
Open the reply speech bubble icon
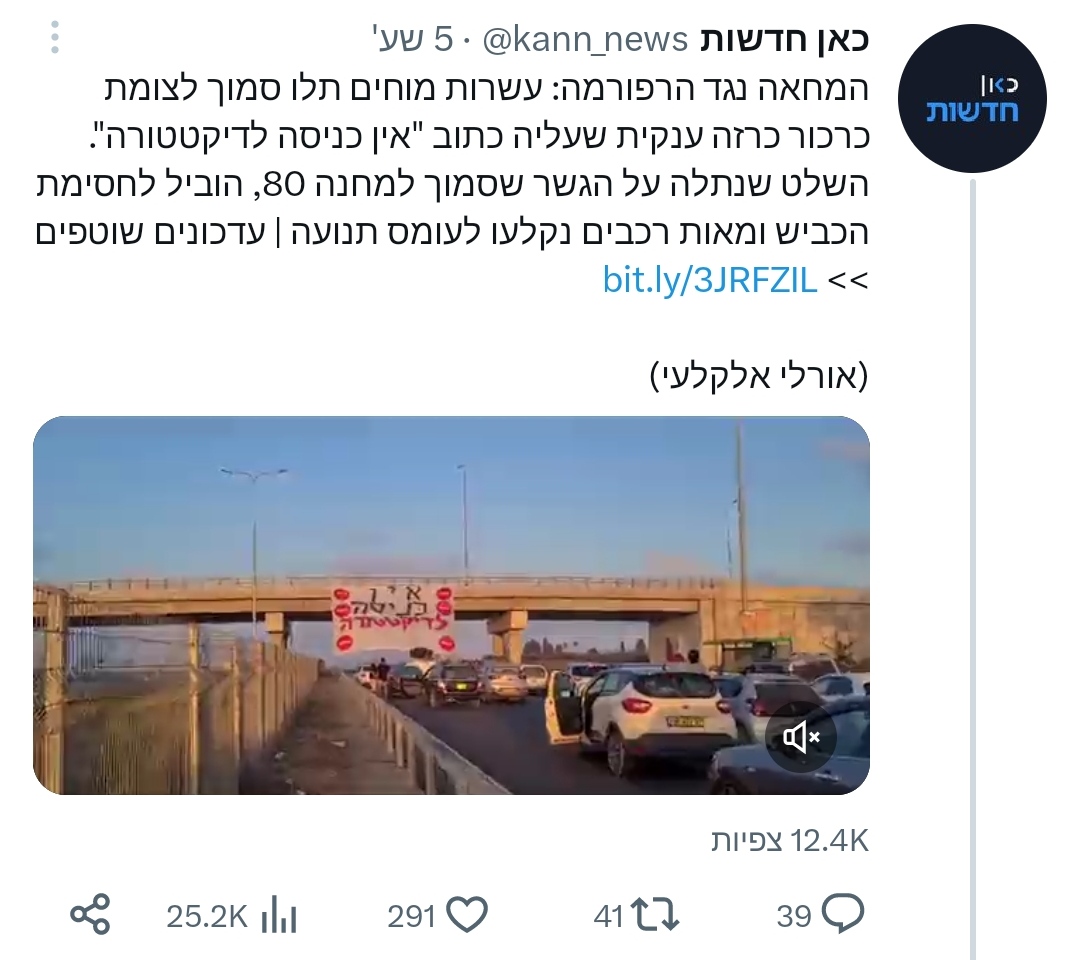[843, 915]
